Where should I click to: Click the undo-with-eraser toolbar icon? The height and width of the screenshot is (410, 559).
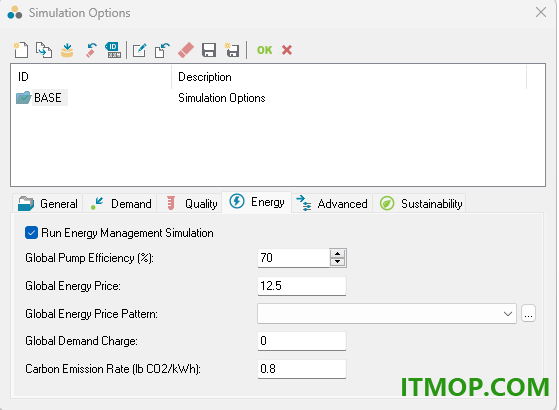(91, 50)
